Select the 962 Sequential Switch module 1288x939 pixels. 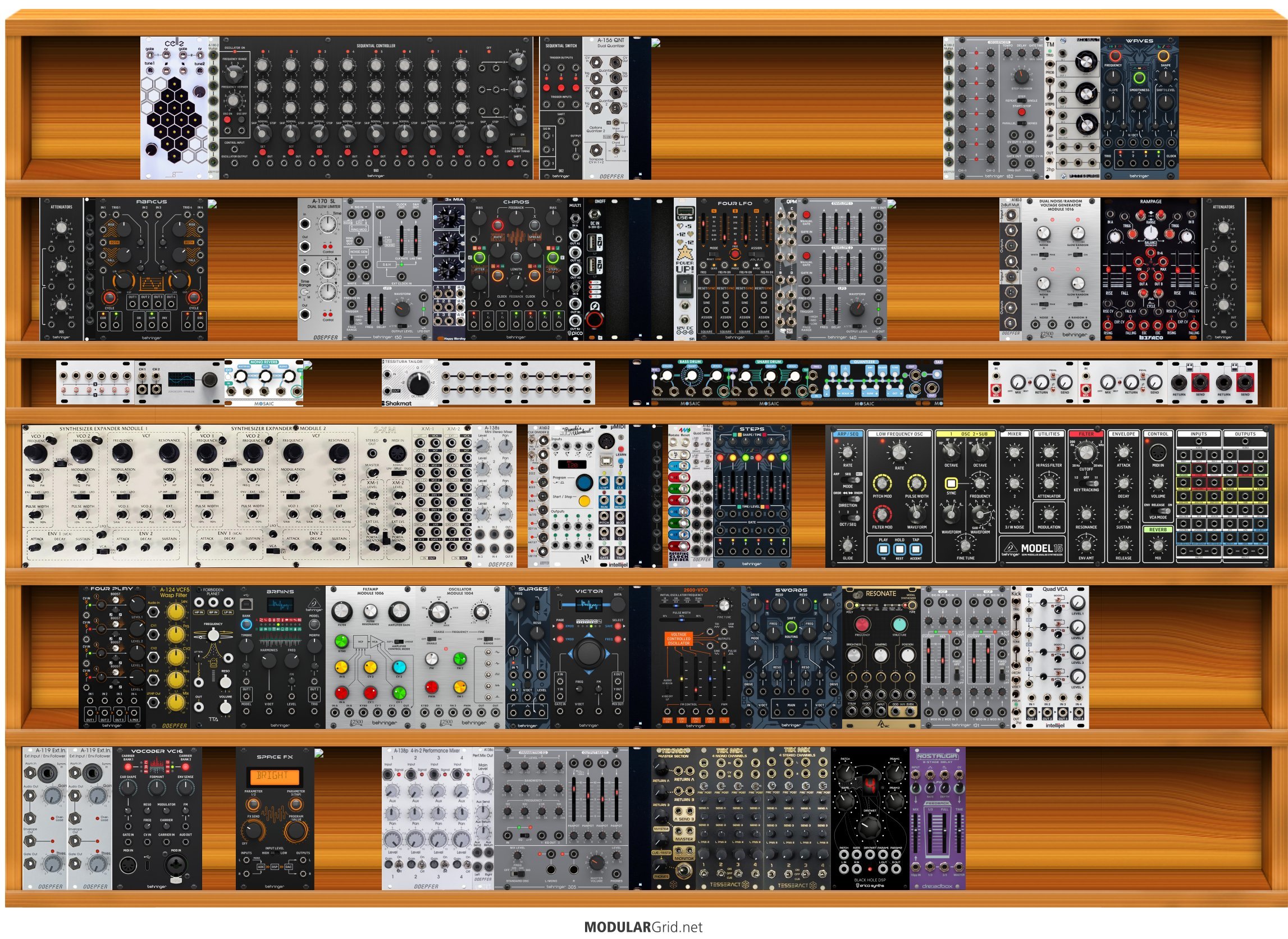pyautogui.click(x=561, y=108)
